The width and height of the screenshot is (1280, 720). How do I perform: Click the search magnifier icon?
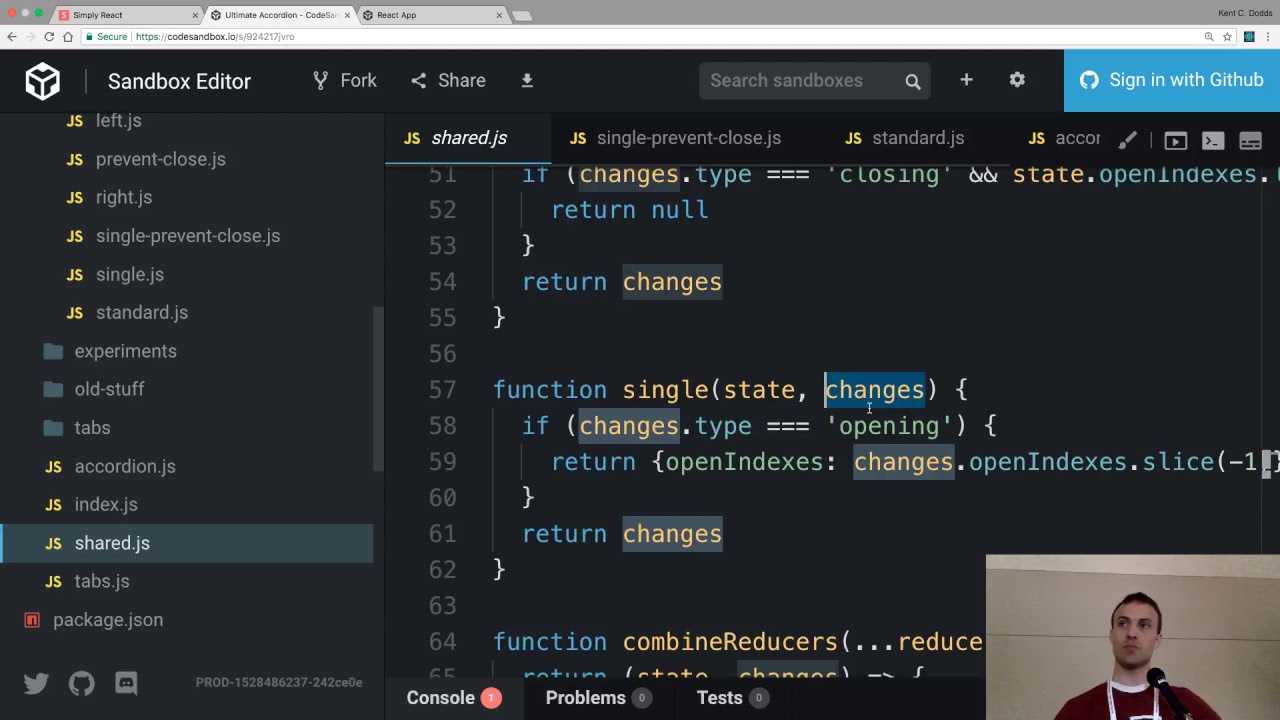pos(913,82)
